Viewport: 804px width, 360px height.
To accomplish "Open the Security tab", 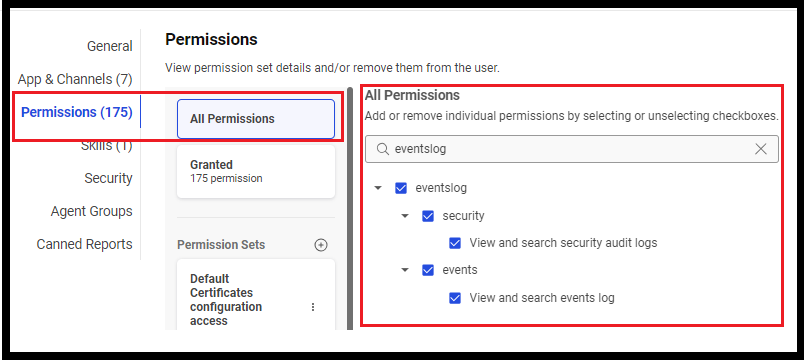I will 108,178.
